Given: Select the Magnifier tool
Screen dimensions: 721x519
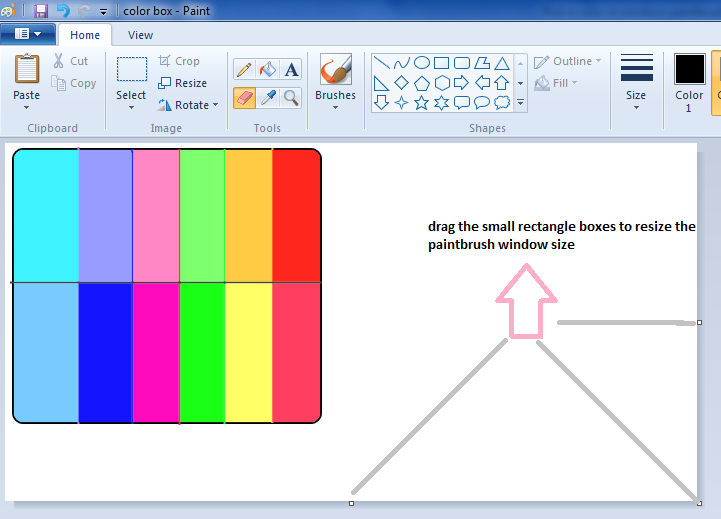Looking at the screenshot, I should pos(291,97).
